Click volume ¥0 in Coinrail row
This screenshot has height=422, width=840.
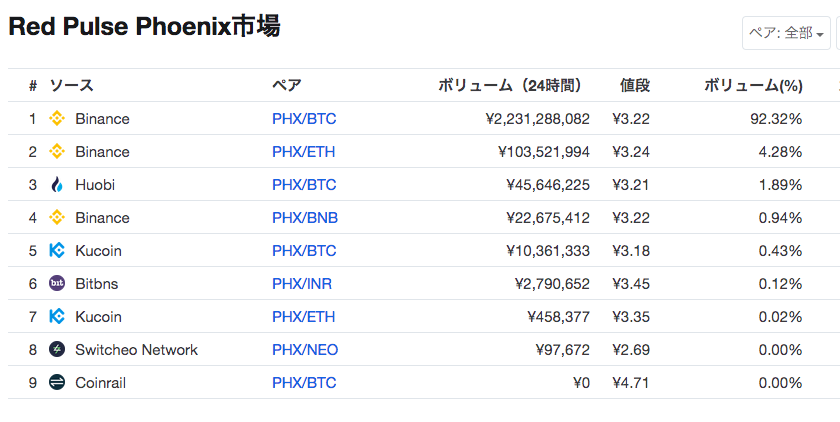tap(581, 383)
